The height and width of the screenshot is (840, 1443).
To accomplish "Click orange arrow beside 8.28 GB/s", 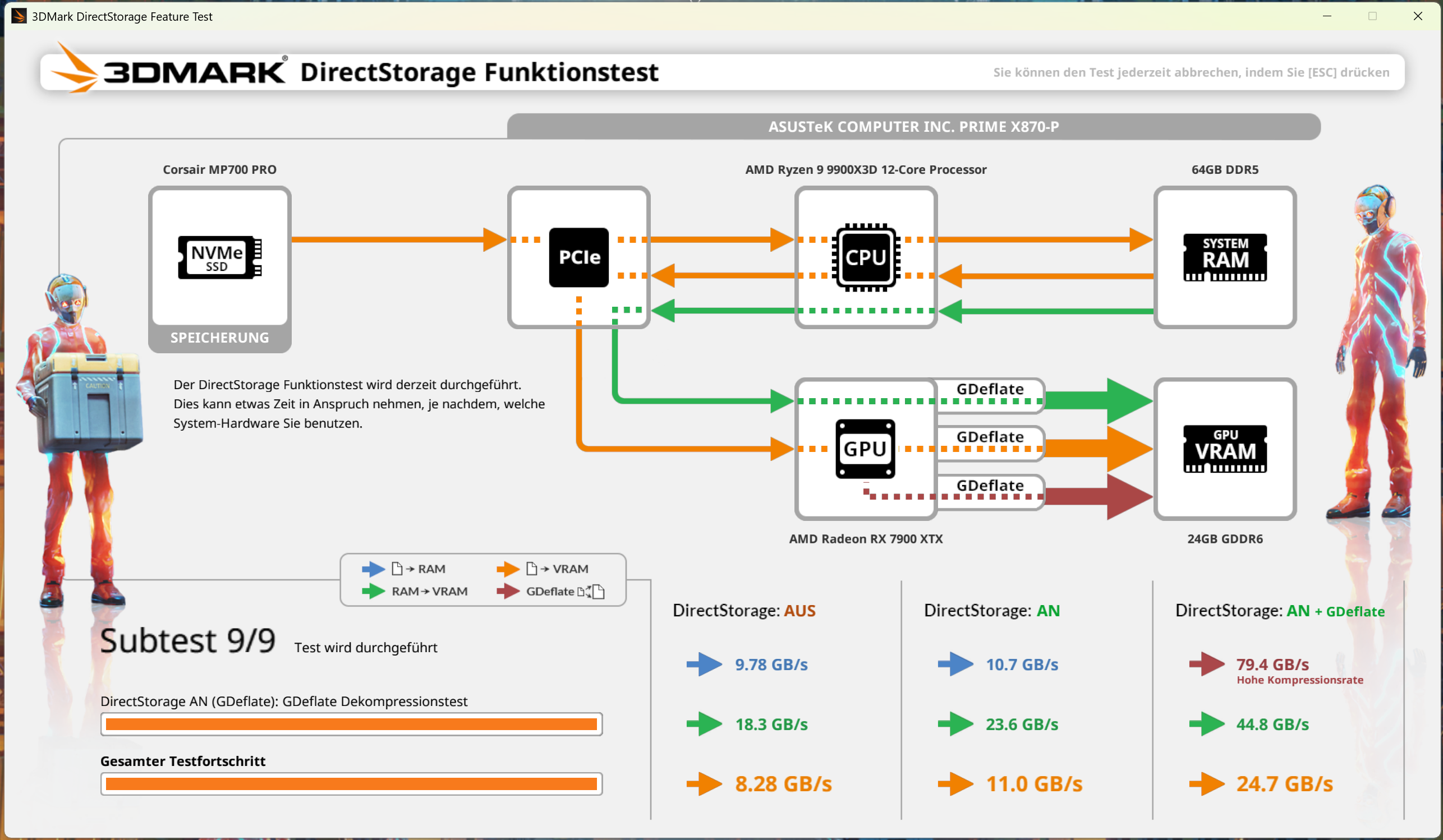I will [x=704, y=784].
